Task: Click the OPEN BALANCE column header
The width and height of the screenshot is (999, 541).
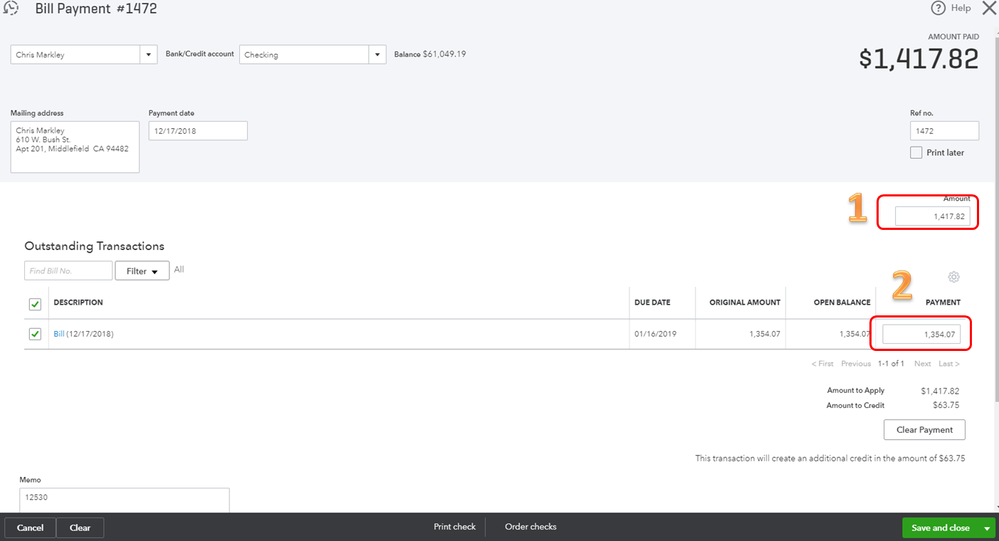Action: [x=842, y=303]
